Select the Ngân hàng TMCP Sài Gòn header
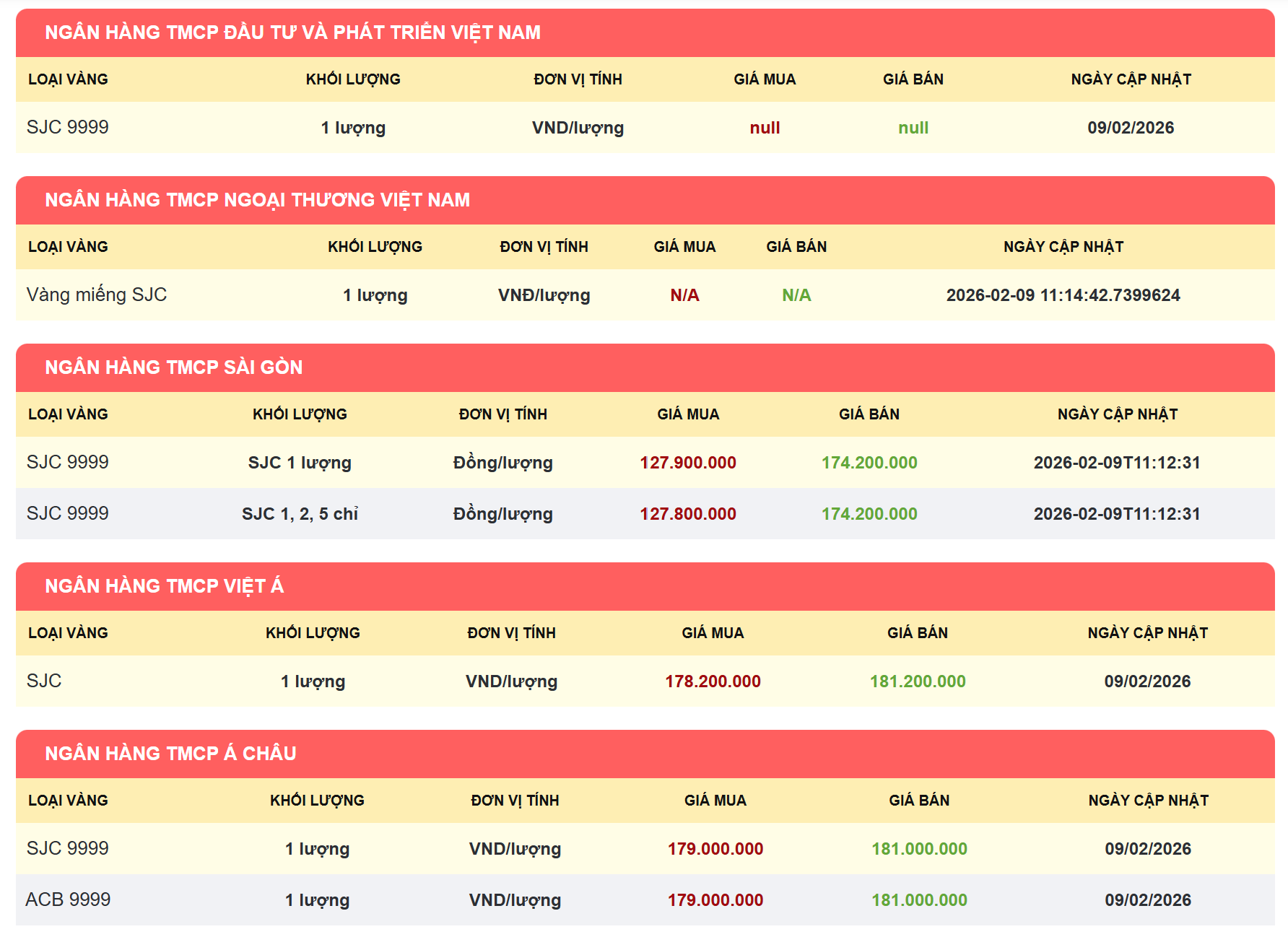The width and height of the screenshot is (1288, 937). (173, 367)
